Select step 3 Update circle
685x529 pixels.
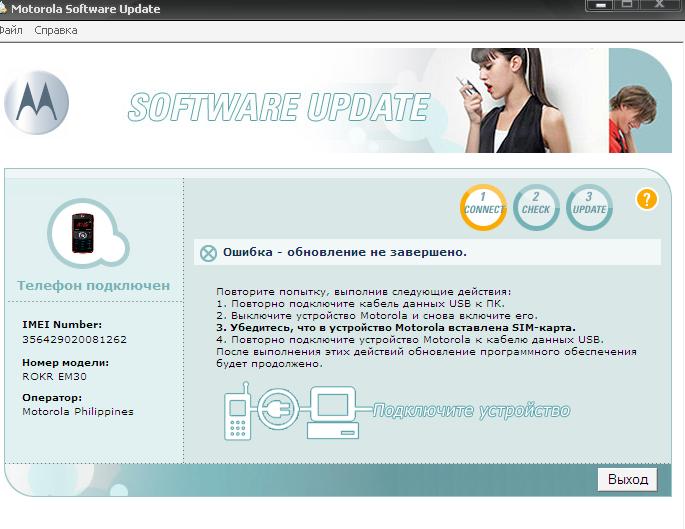pos(589,207)
